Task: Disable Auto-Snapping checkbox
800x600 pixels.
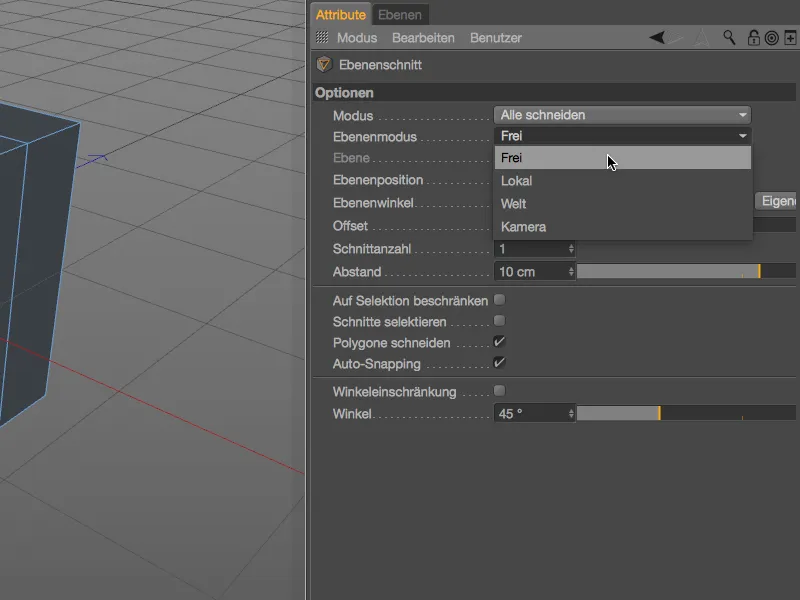Action: coord(499,363)
